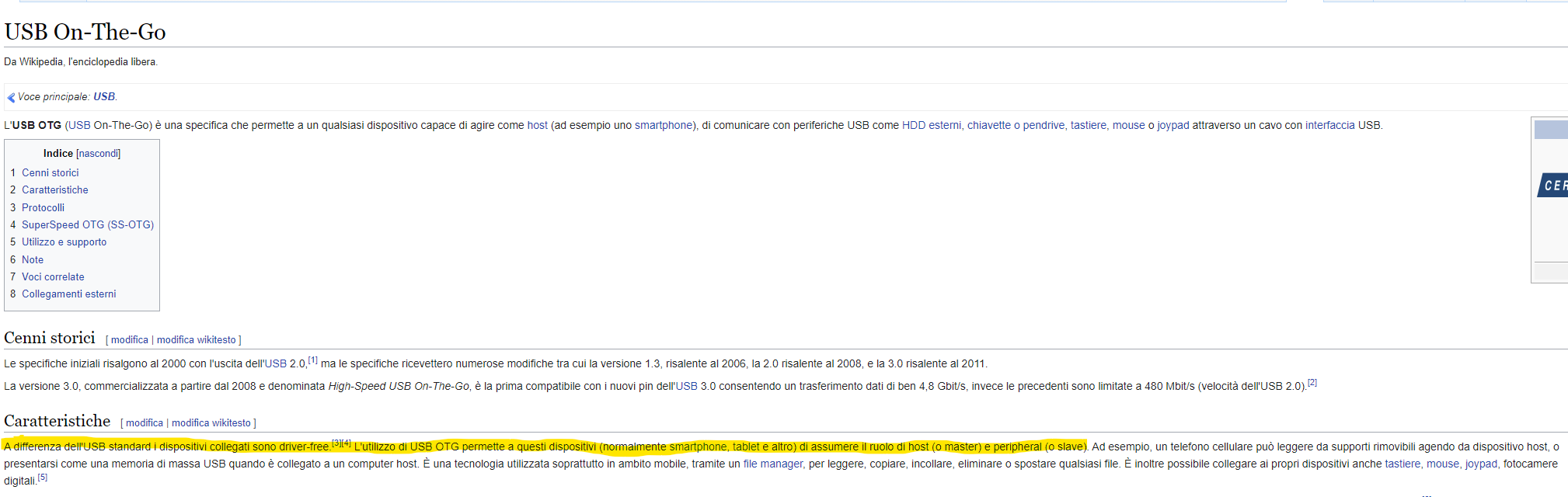Open the 'USB' link before 2.0 in Cenni storici

pyautogui.click(x=276, y=363)
